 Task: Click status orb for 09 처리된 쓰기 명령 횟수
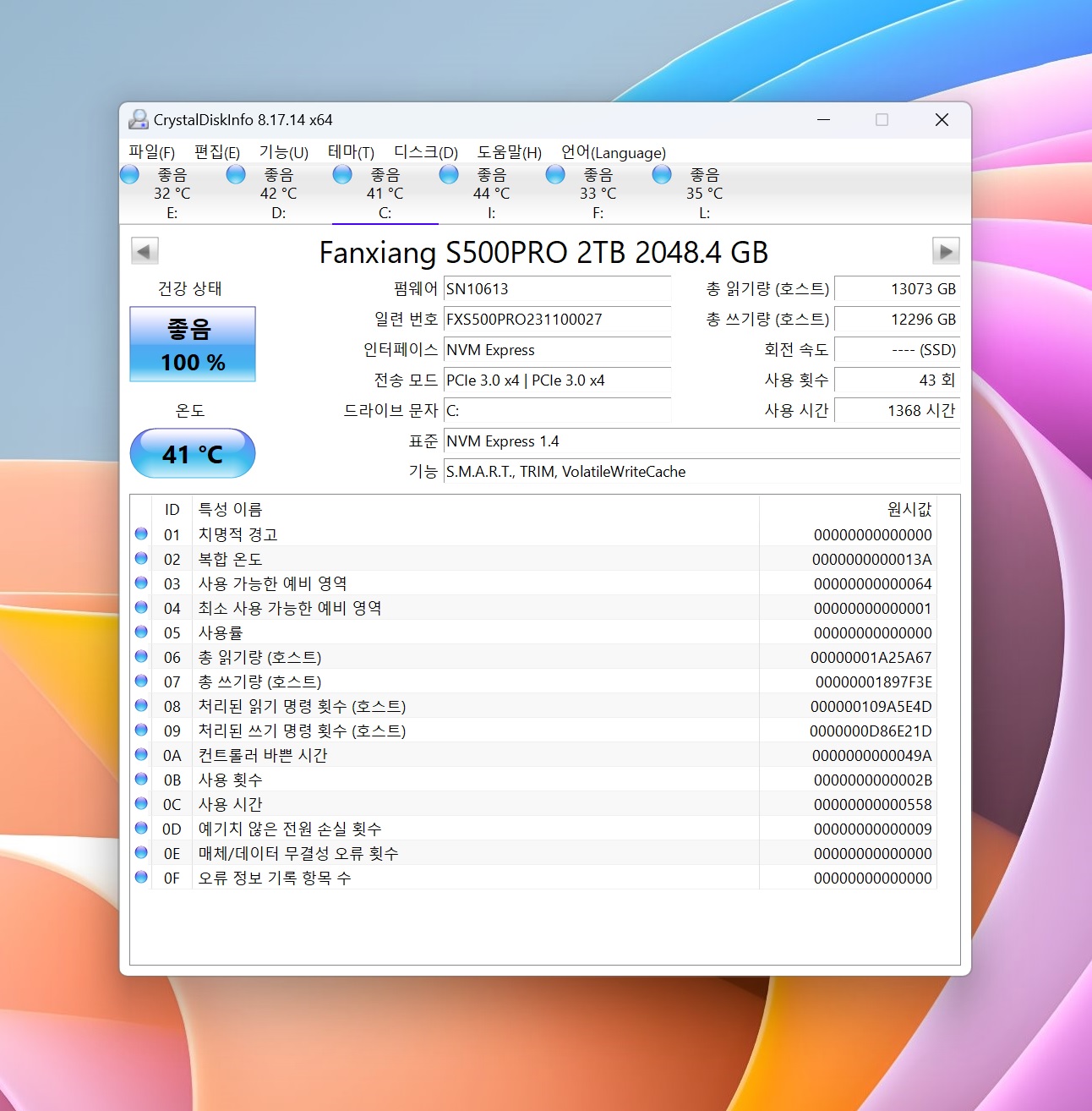[141, 730]
